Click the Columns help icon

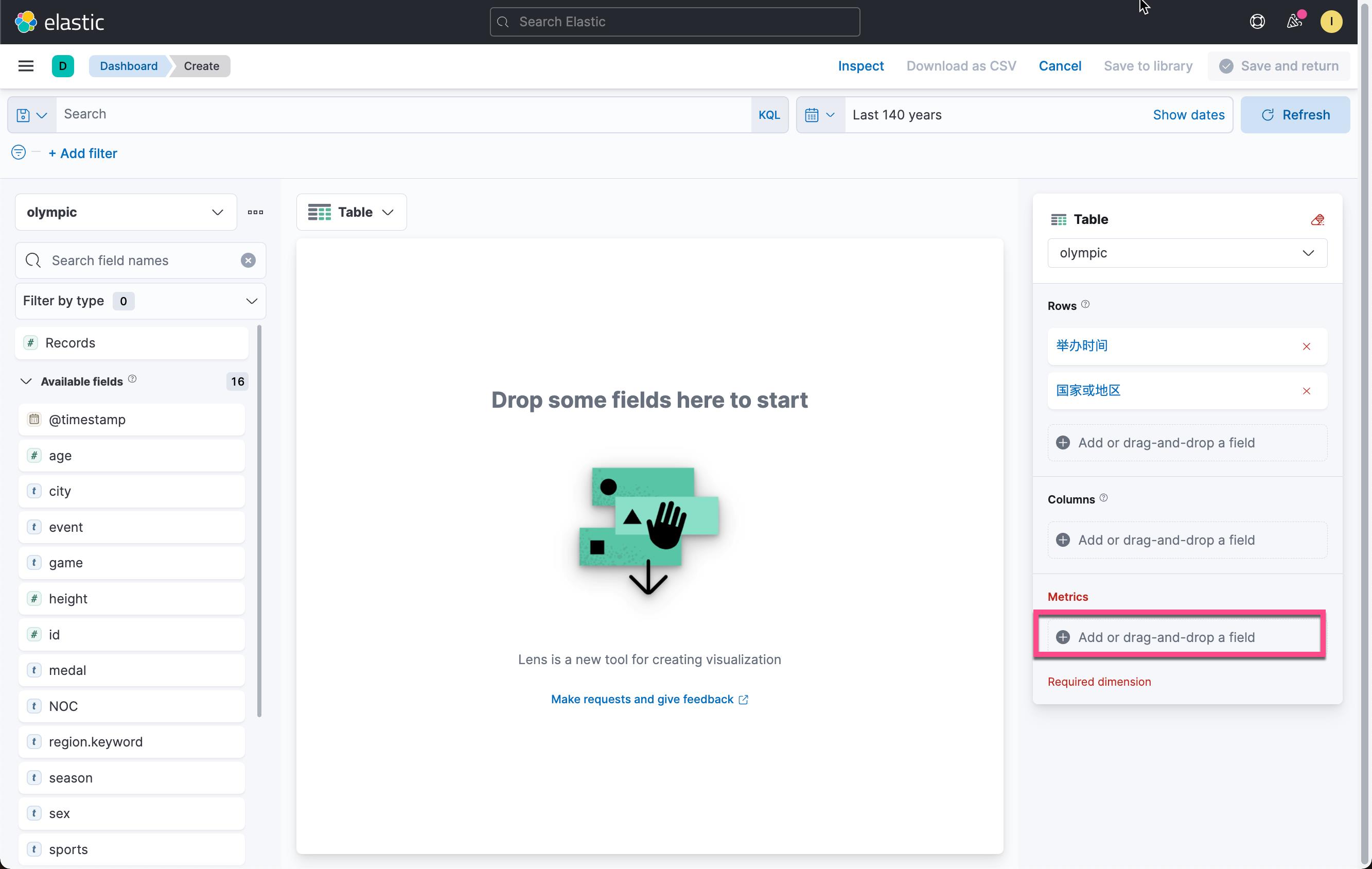click(1104, 498)
